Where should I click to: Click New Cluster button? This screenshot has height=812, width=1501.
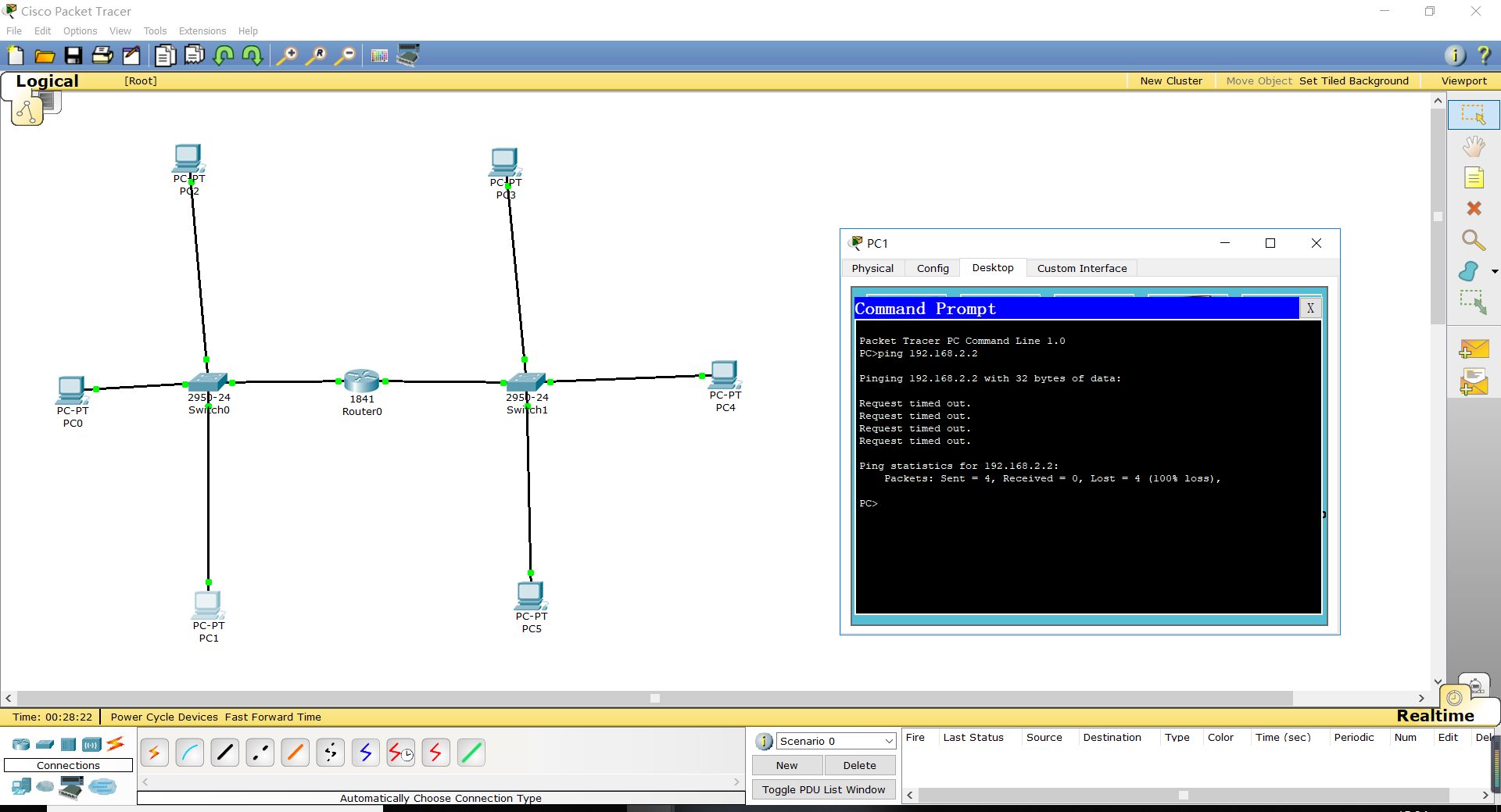click(1171, 80)
